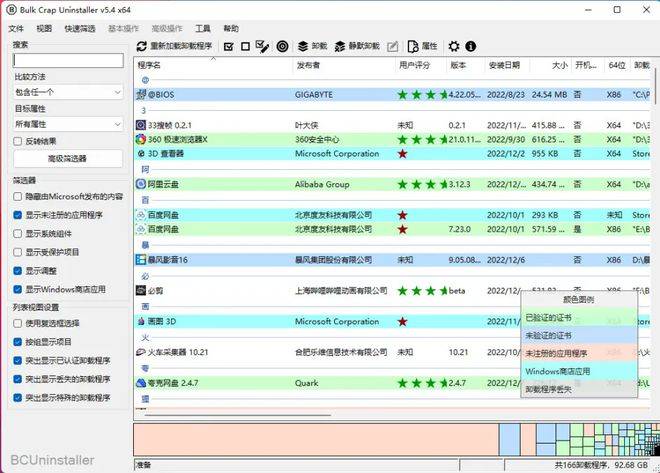
Task: Enable 显示受保护项目 checkbox
Action: click(17, 252)
